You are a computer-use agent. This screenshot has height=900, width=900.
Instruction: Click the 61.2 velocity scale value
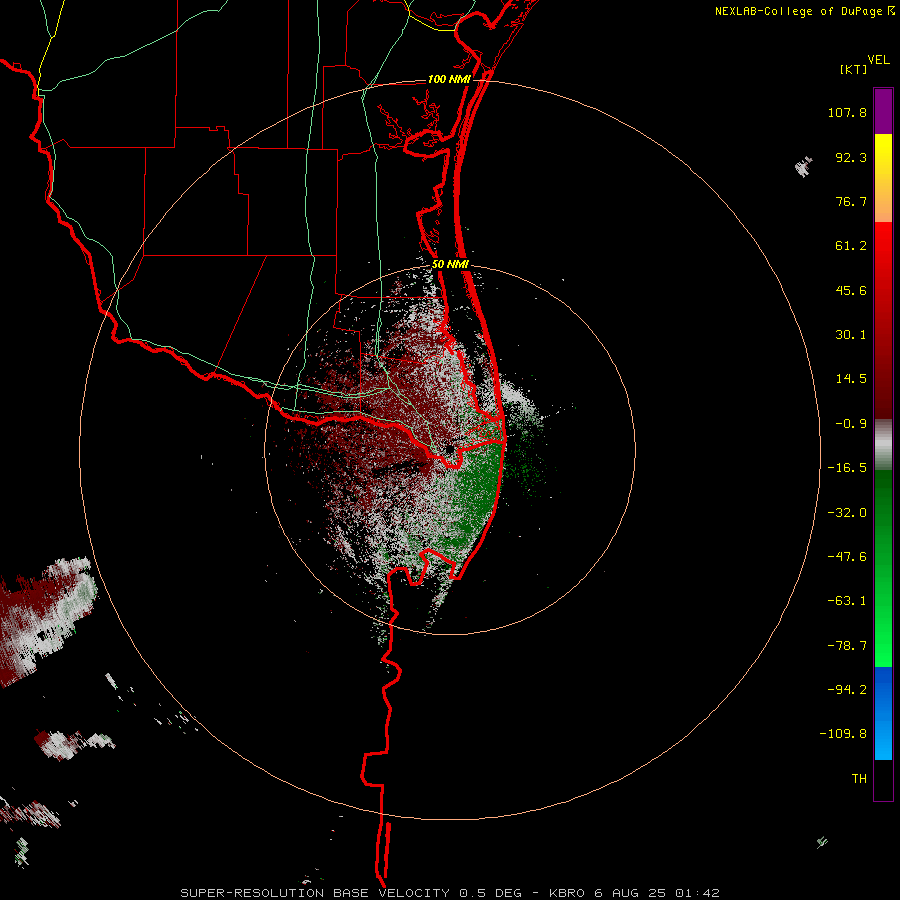[x=851, y=246]
